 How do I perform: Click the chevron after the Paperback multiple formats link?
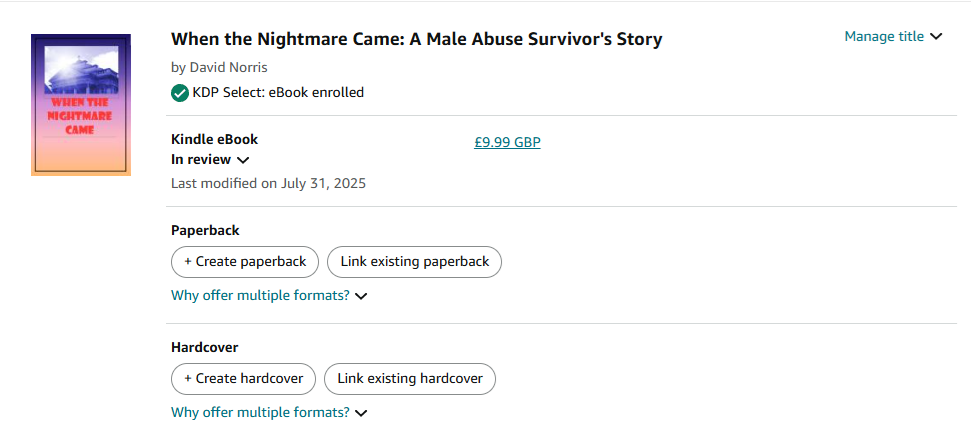coord(361,296)
